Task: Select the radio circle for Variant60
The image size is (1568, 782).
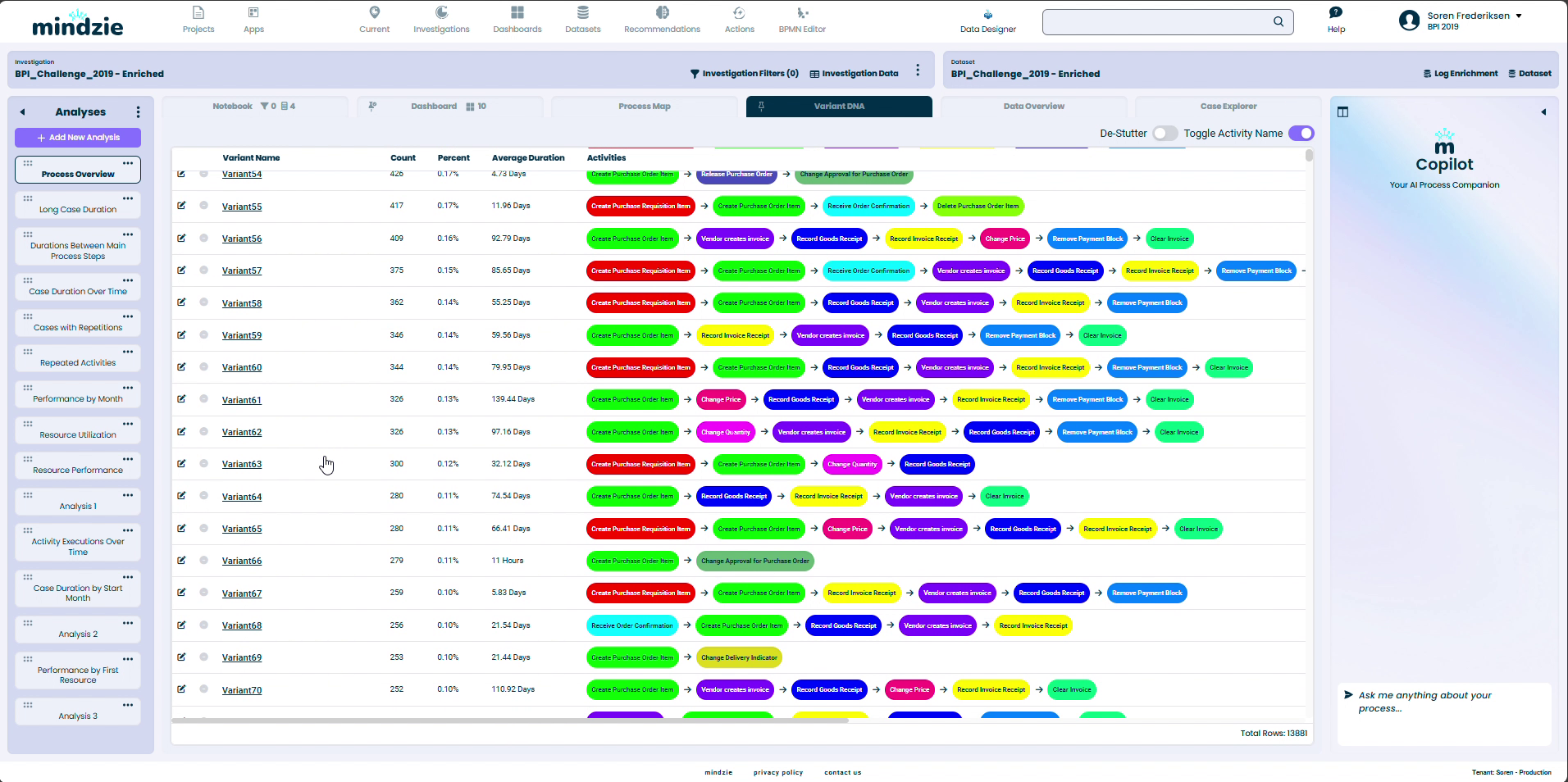Action: point(203,367)
